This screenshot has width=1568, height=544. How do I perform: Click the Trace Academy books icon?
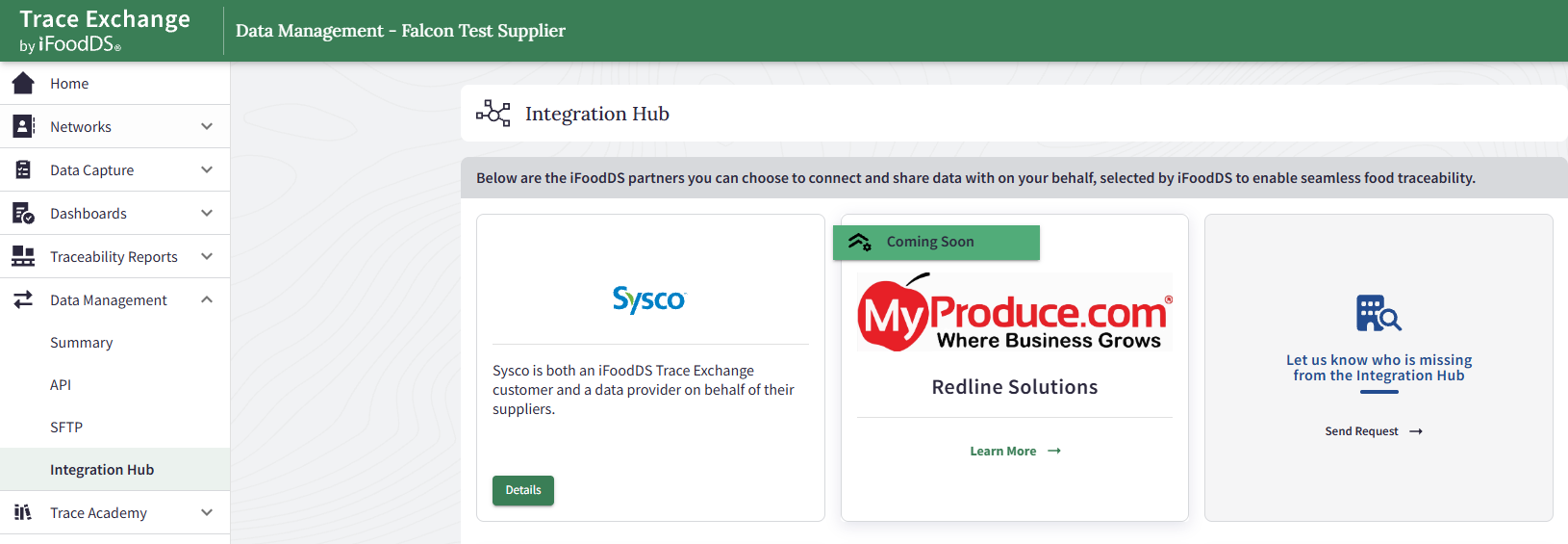(23, 512)
